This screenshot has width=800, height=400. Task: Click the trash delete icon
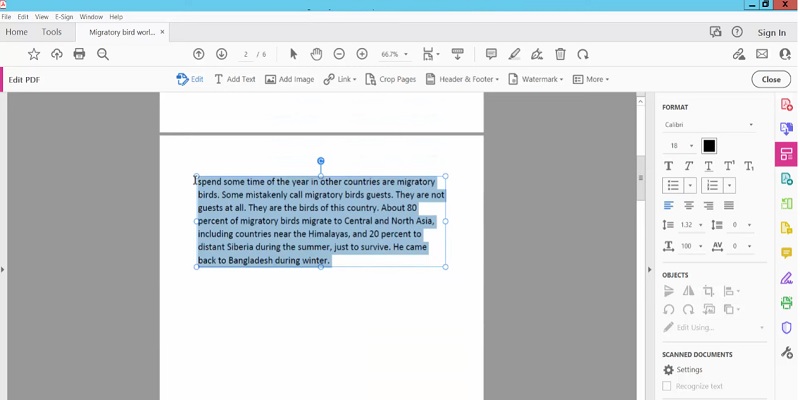click(560, 54)
